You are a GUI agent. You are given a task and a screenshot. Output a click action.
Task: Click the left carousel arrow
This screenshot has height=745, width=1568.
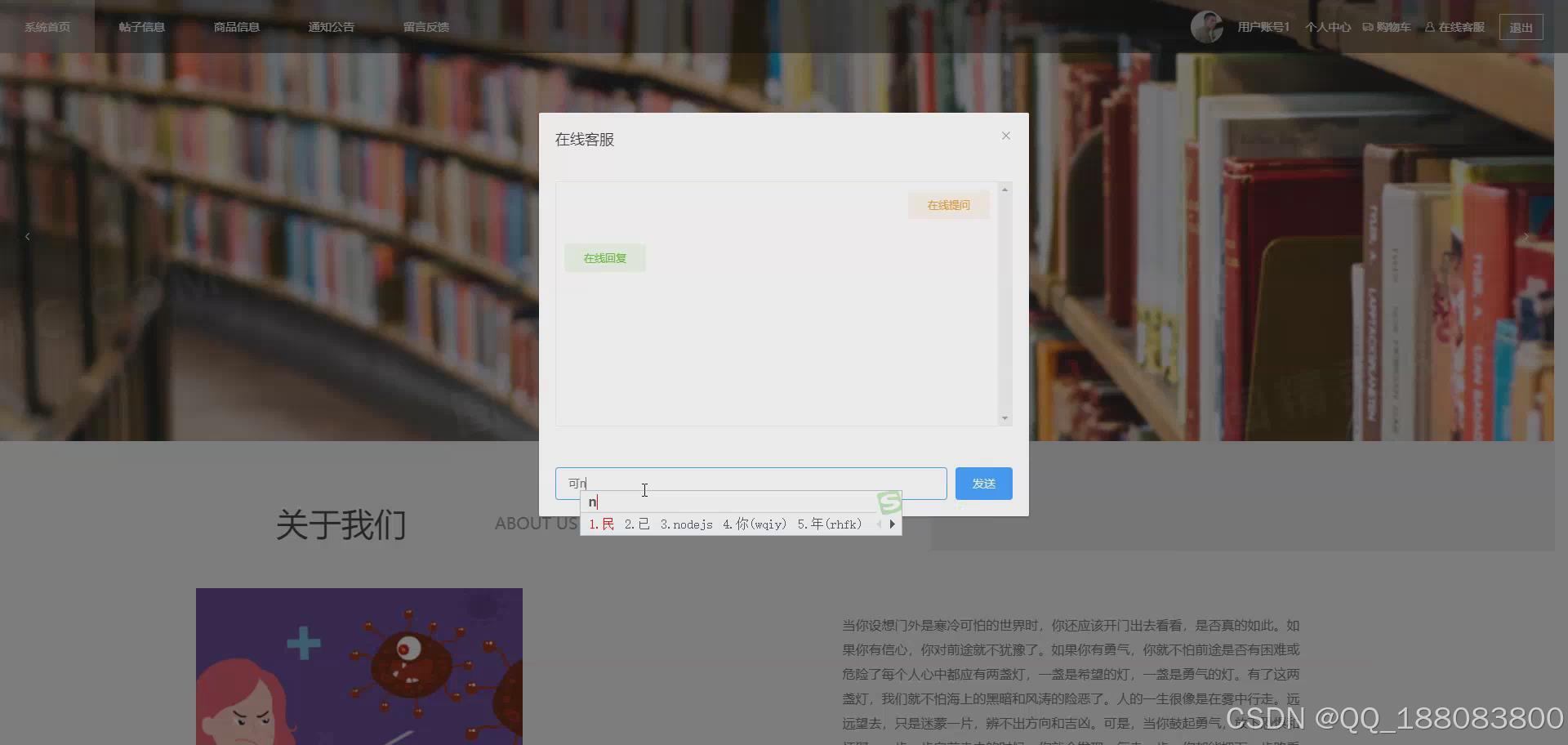pos(27,236)
